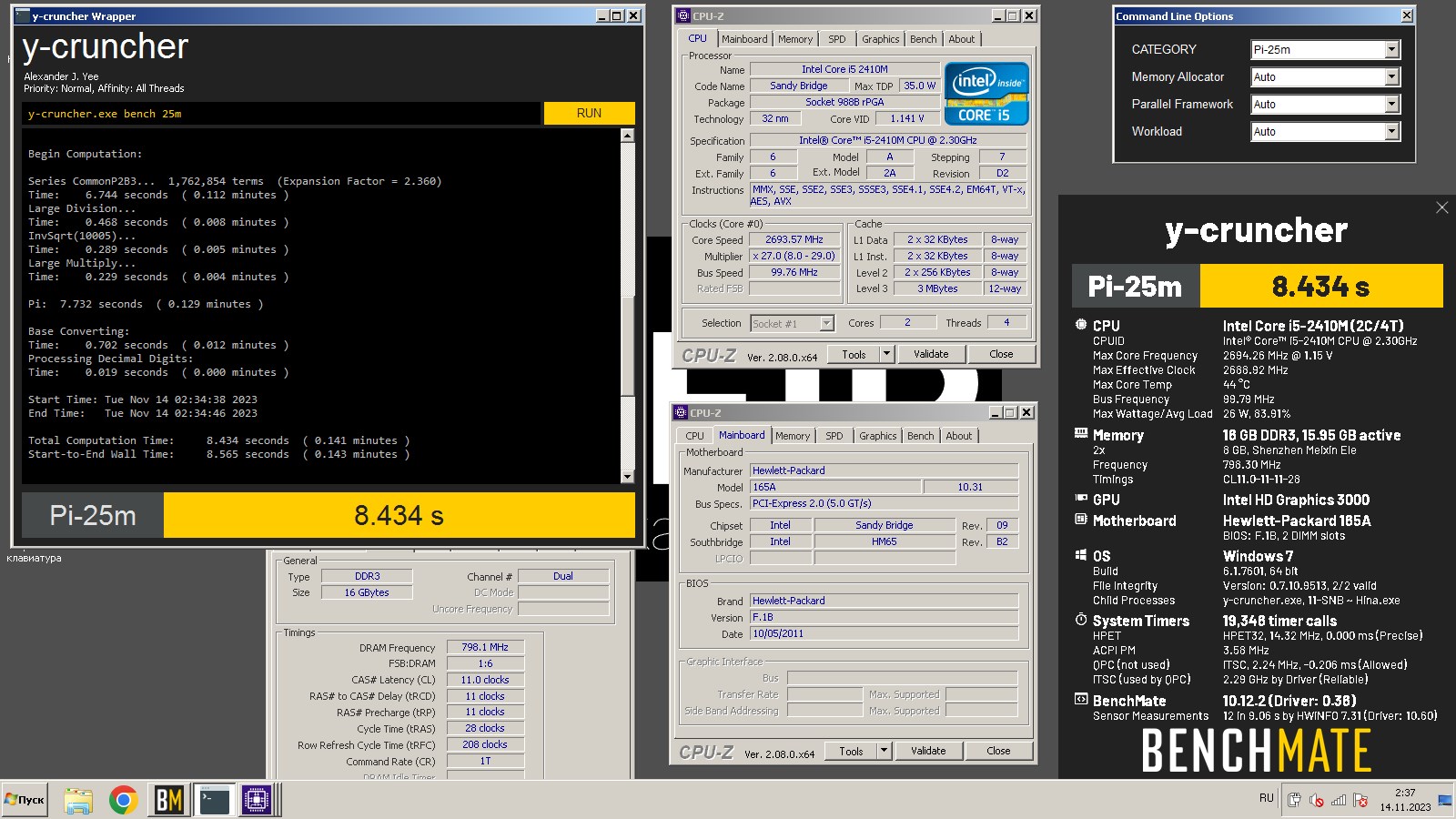
Task: Open Memory tab in lower CPU-Z
Action: click(793, 436)
